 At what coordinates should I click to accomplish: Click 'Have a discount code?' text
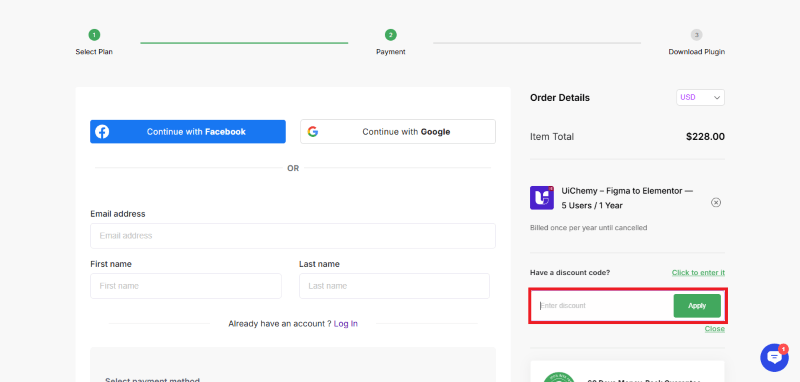(570, 272)
